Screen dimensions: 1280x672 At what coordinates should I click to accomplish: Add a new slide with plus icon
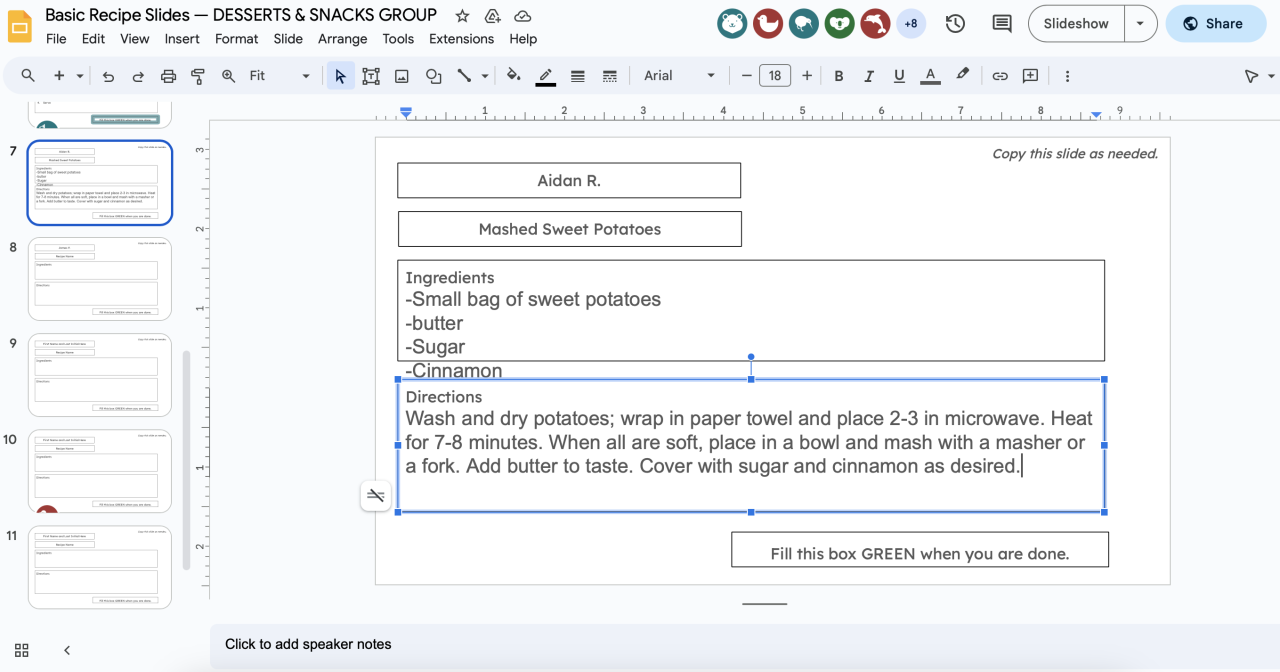coord(59,76)
